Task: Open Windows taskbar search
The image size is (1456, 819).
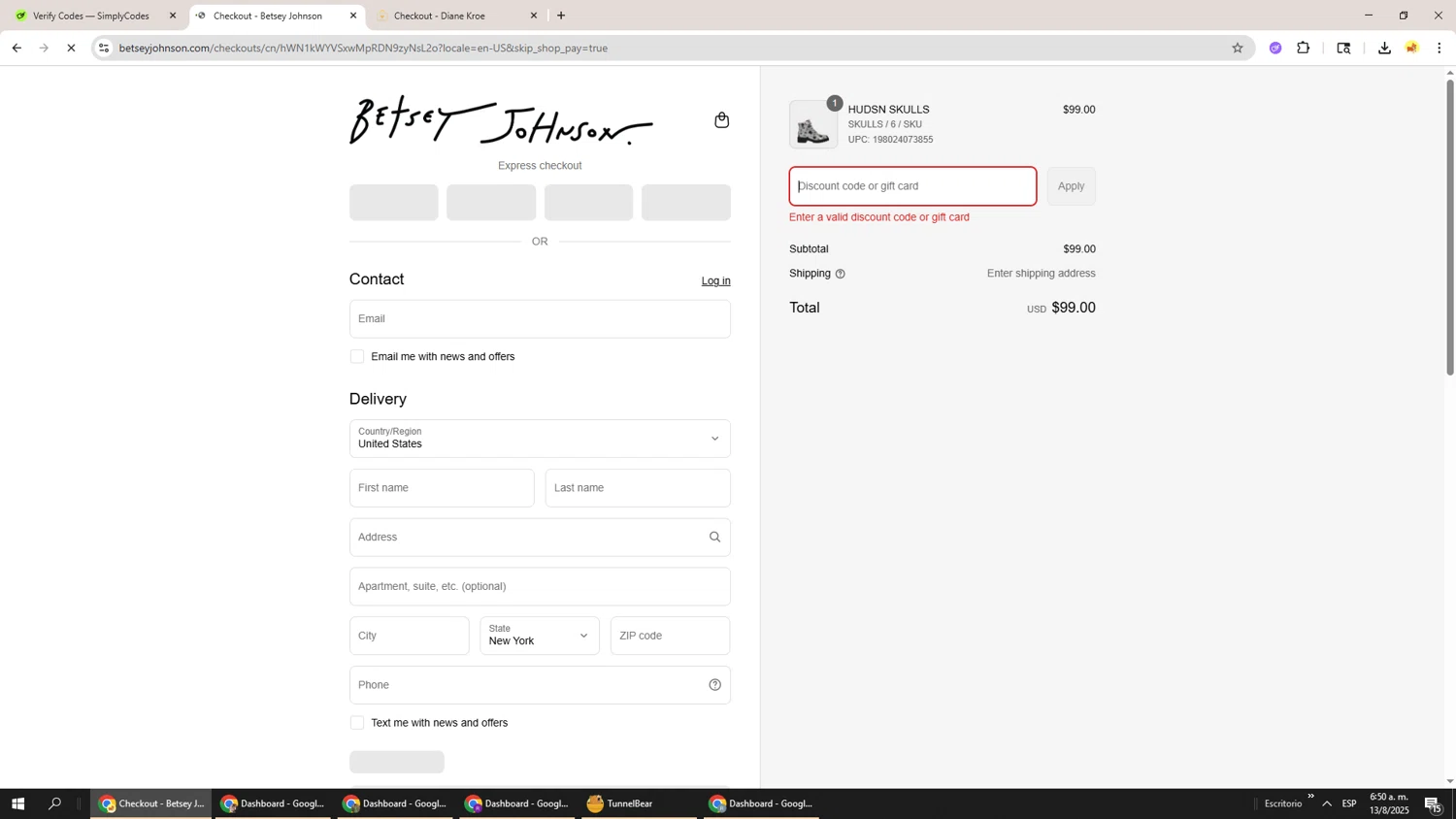Action: pos(54,803)
